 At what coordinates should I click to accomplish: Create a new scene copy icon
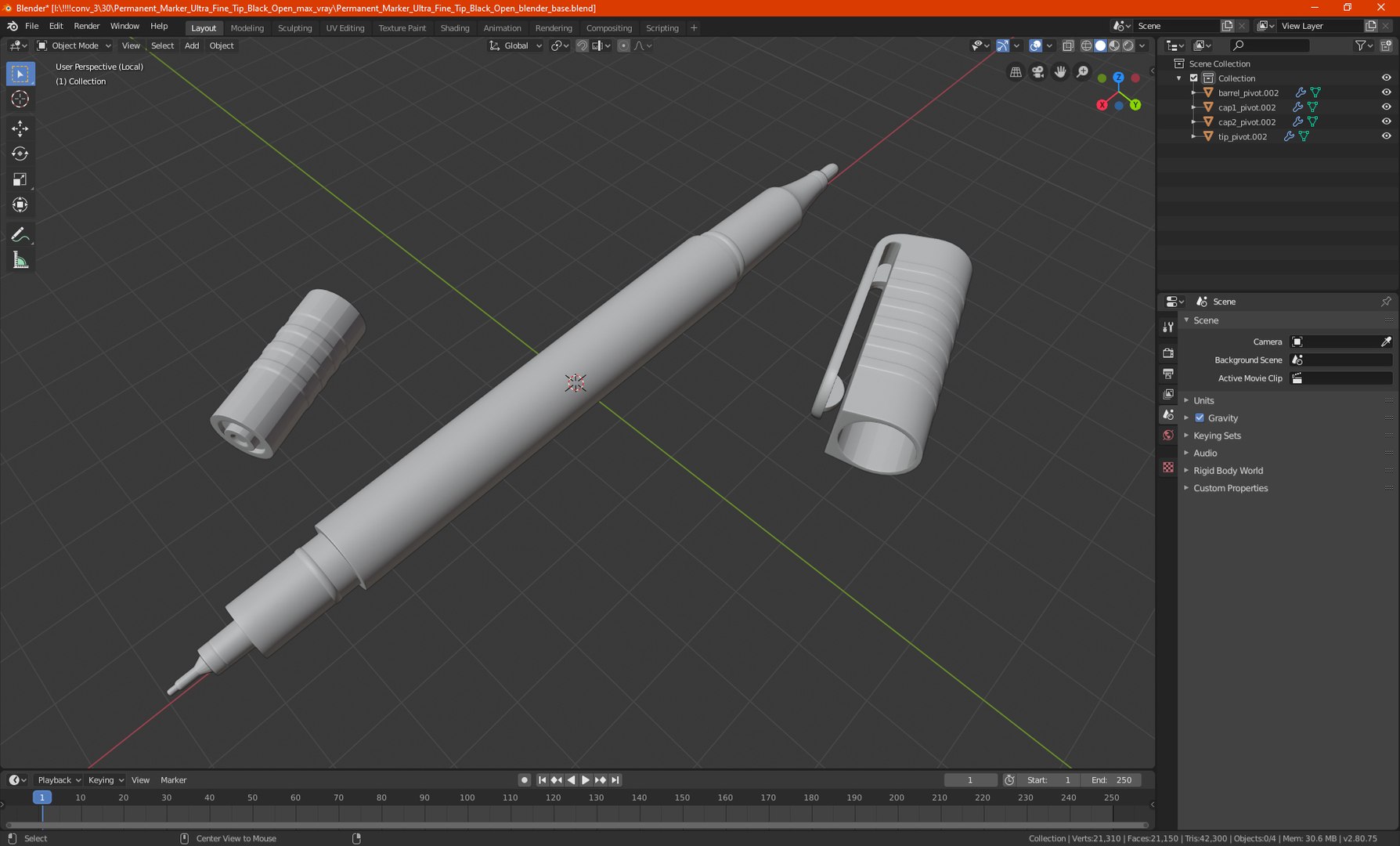(1227, 26)
